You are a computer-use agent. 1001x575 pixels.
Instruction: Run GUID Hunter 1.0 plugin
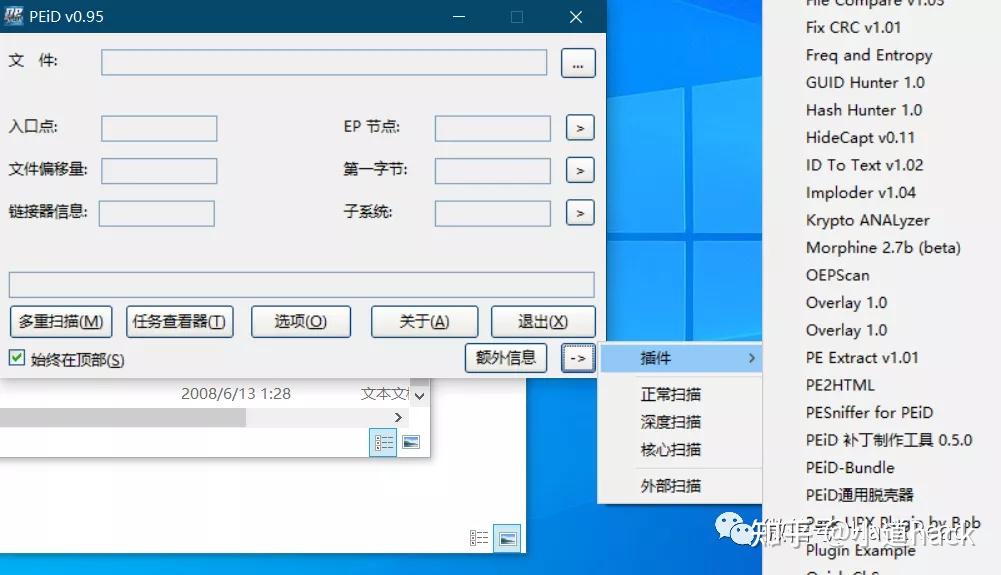click(x=865, y=82)
